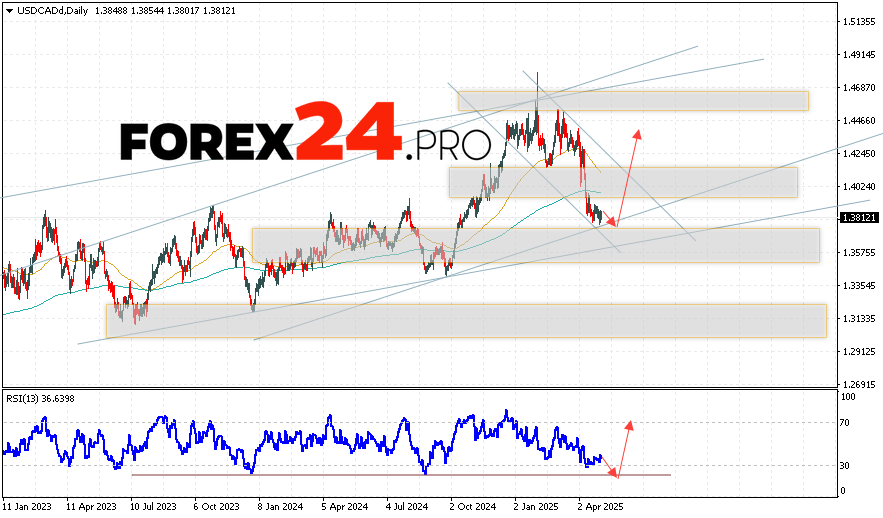Select the date label 6 Oct 2023

click(x=217, y=507)
